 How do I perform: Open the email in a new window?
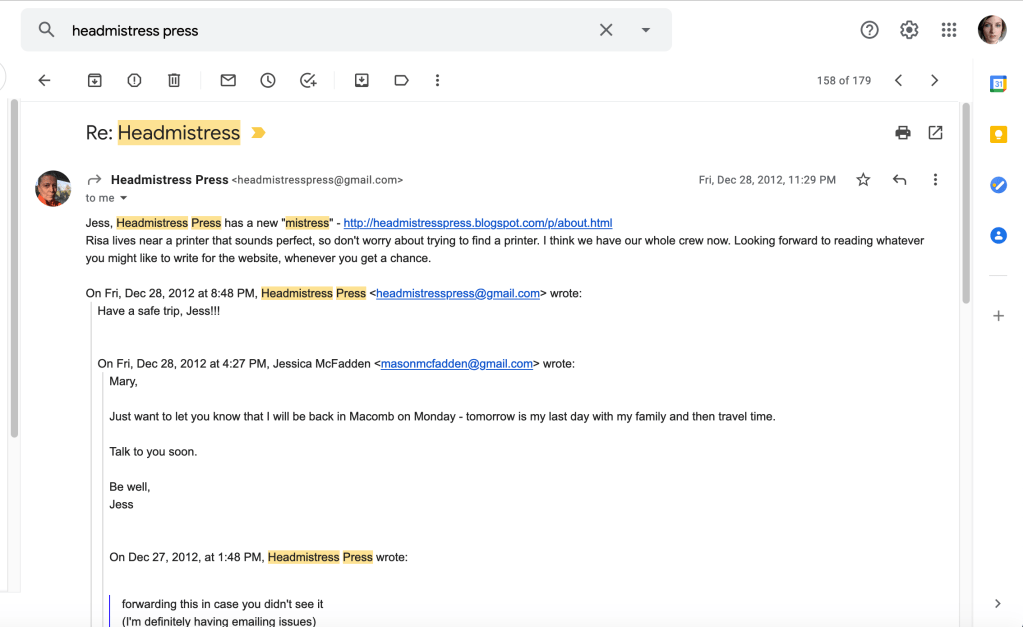click(935, 132)
